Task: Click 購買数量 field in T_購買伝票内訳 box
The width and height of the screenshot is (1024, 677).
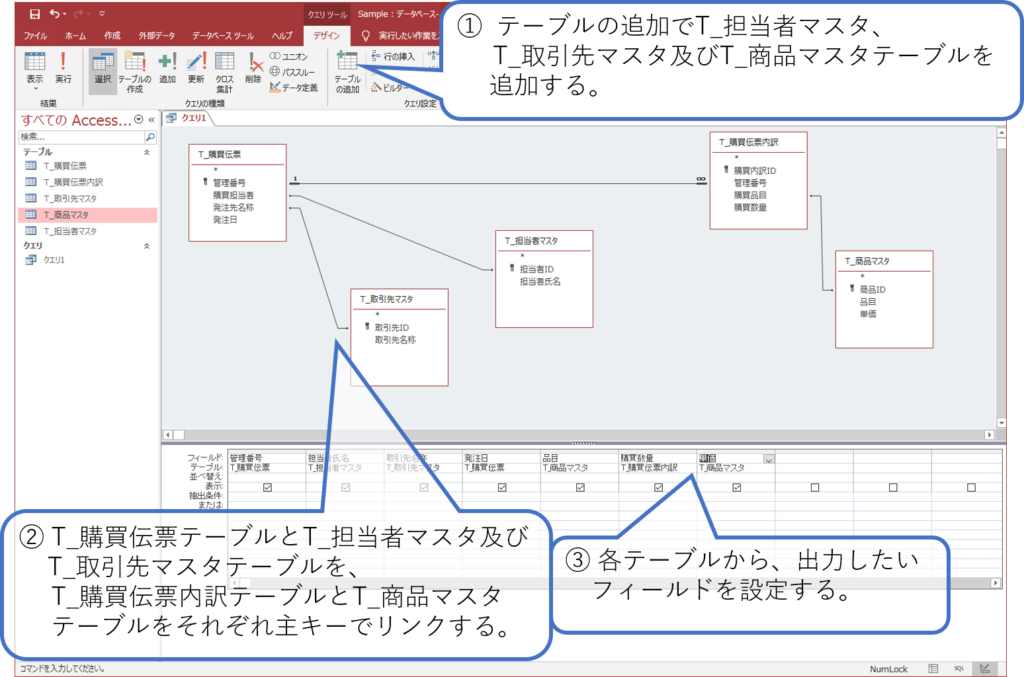Action: pos(750,208)
